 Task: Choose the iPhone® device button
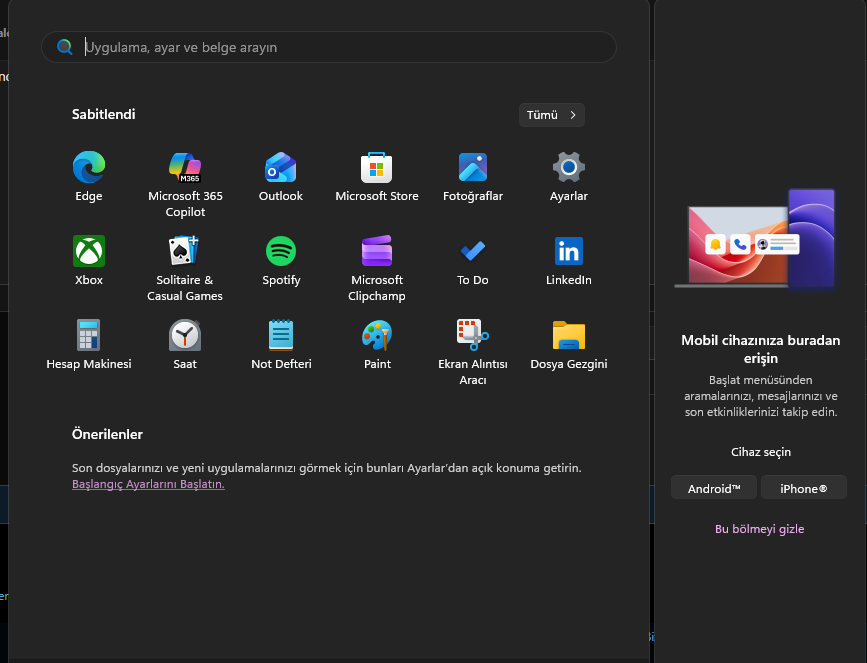803,488
